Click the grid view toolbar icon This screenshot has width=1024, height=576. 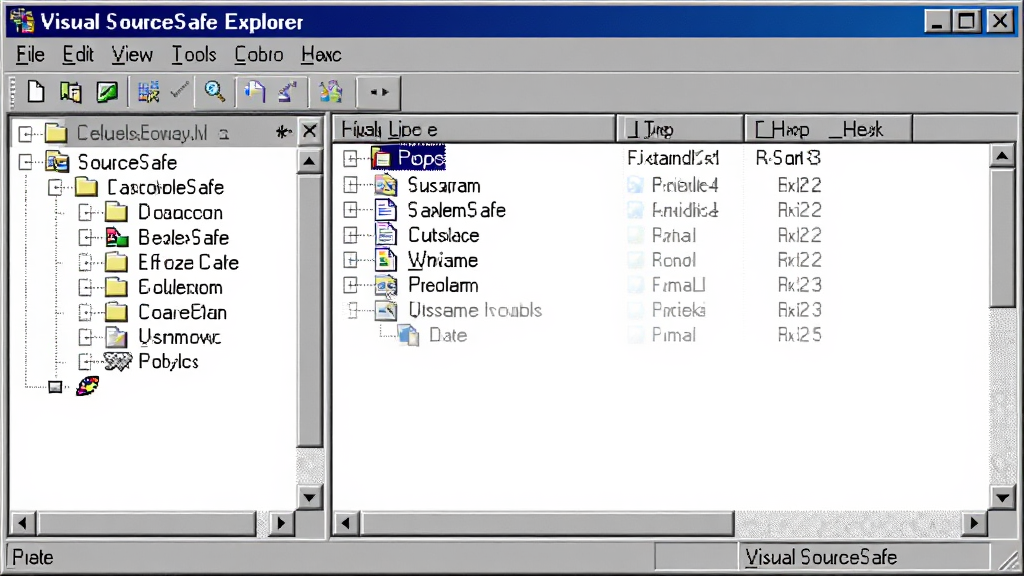[148, 92]
